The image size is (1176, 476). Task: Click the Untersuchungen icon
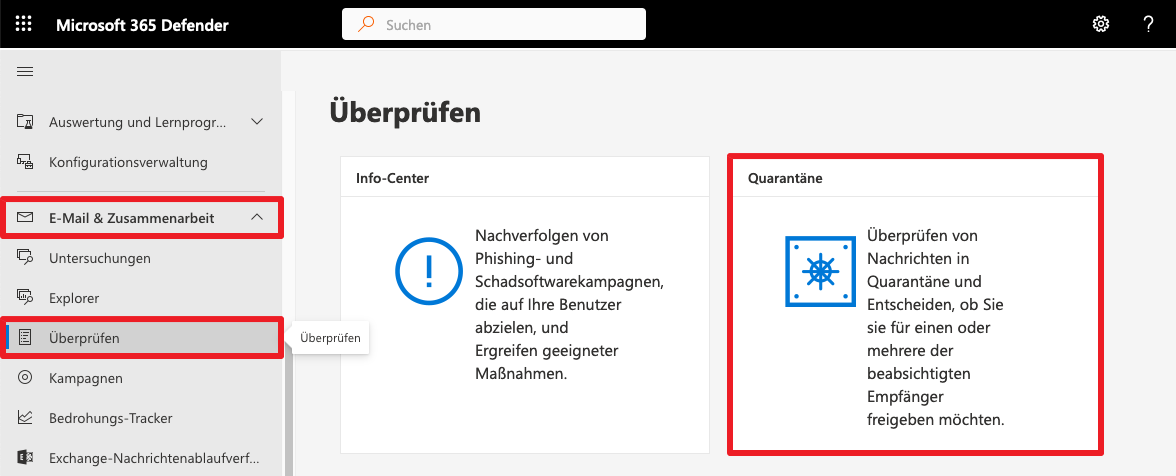point(25,258)
